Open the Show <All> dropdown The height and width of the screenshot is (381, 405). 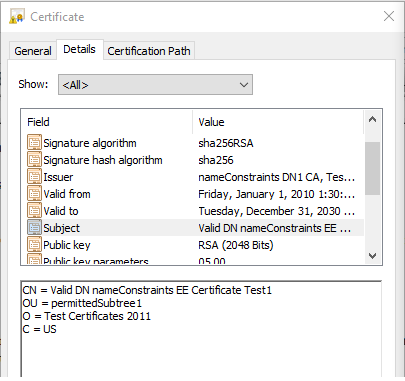tap(155, 85)
